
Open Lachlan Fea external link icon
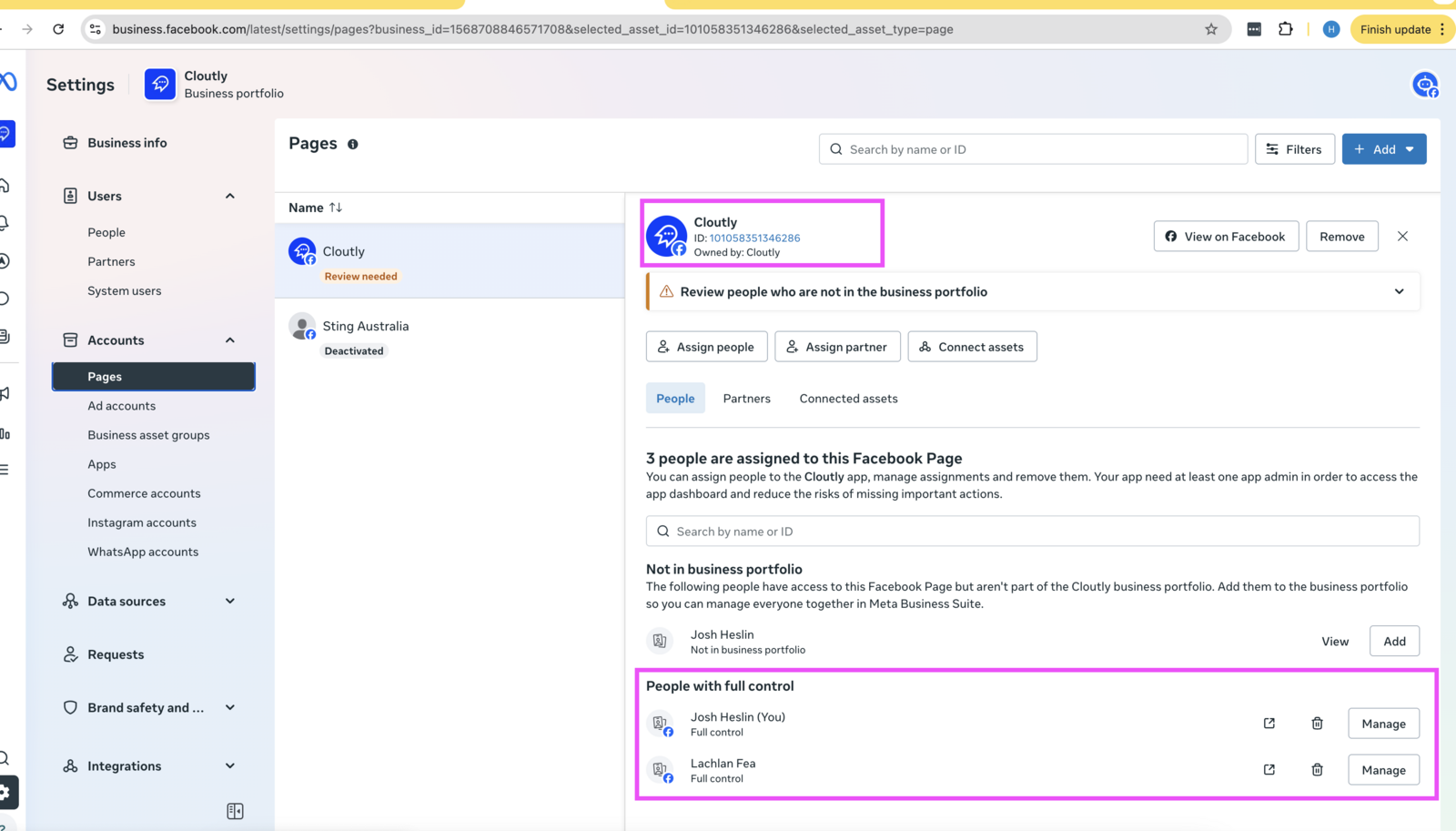coord(1269,770)
